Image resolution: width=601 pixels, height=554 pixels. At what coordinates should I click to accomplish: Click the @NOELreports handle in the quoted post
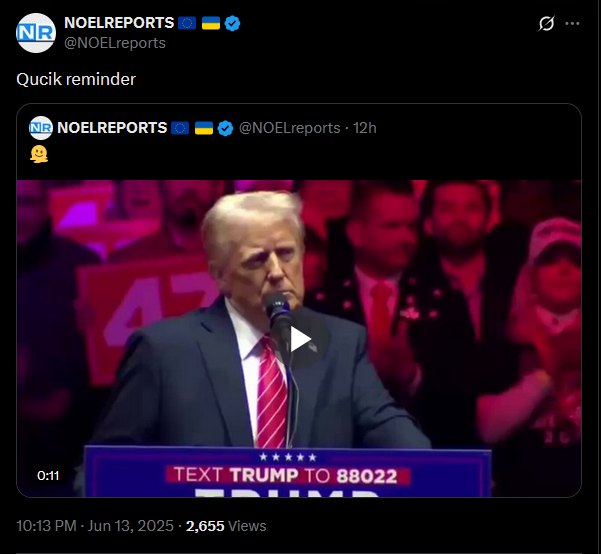(x=289, y=128)
